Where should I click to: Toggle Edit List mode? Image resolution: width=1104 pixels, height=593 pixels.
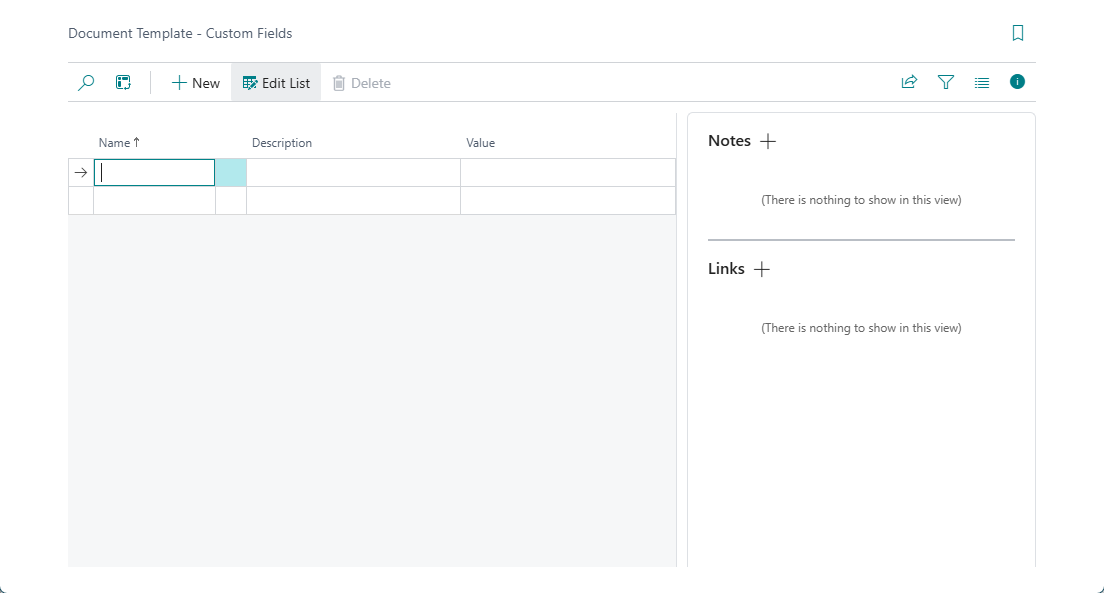[276, 83]
